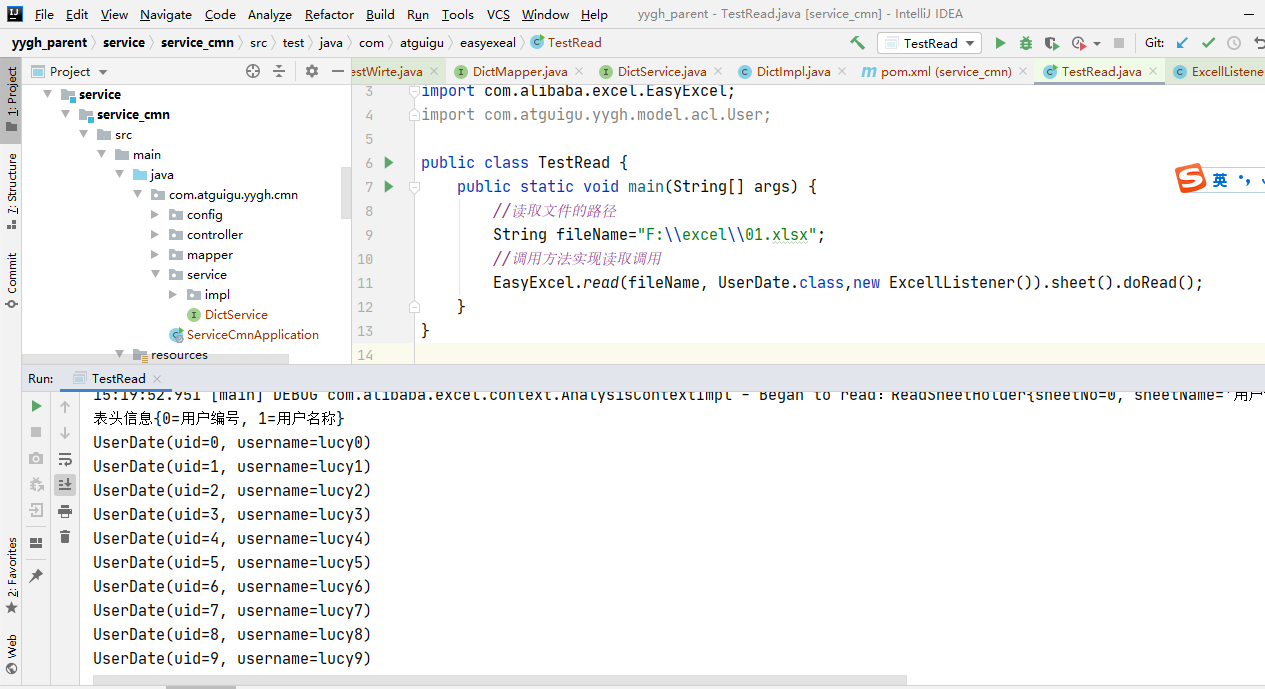Select DictService in the project tree
The image size is (1265, 689).
[236, 314]
